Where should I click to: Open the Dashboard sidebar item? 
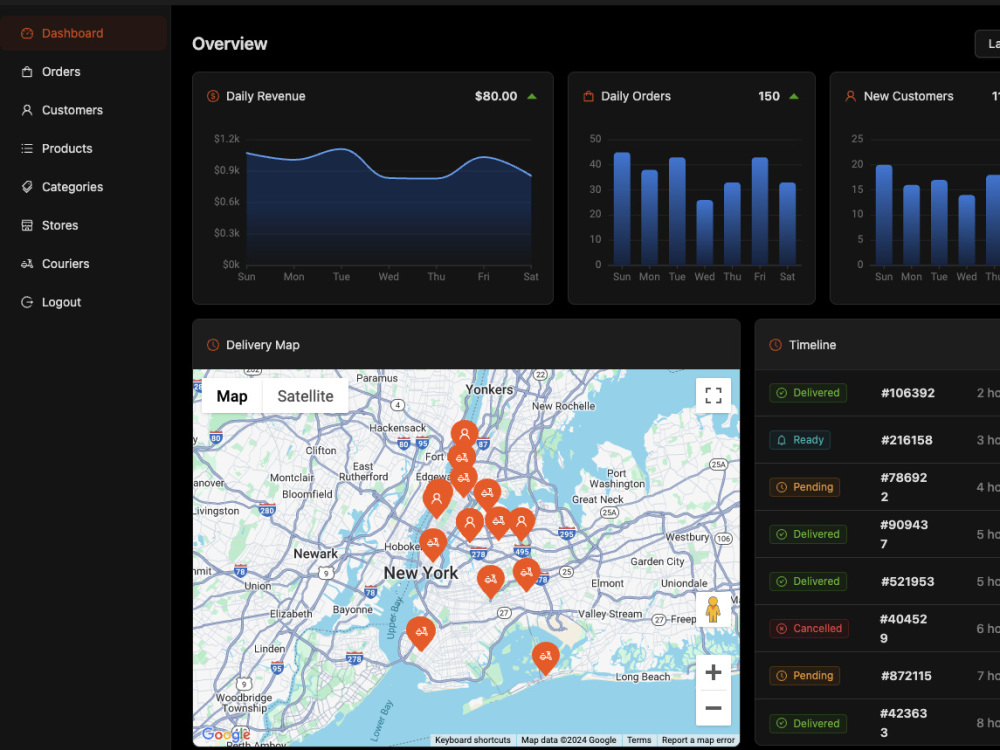pyautogui.click(x=84, y=33)
